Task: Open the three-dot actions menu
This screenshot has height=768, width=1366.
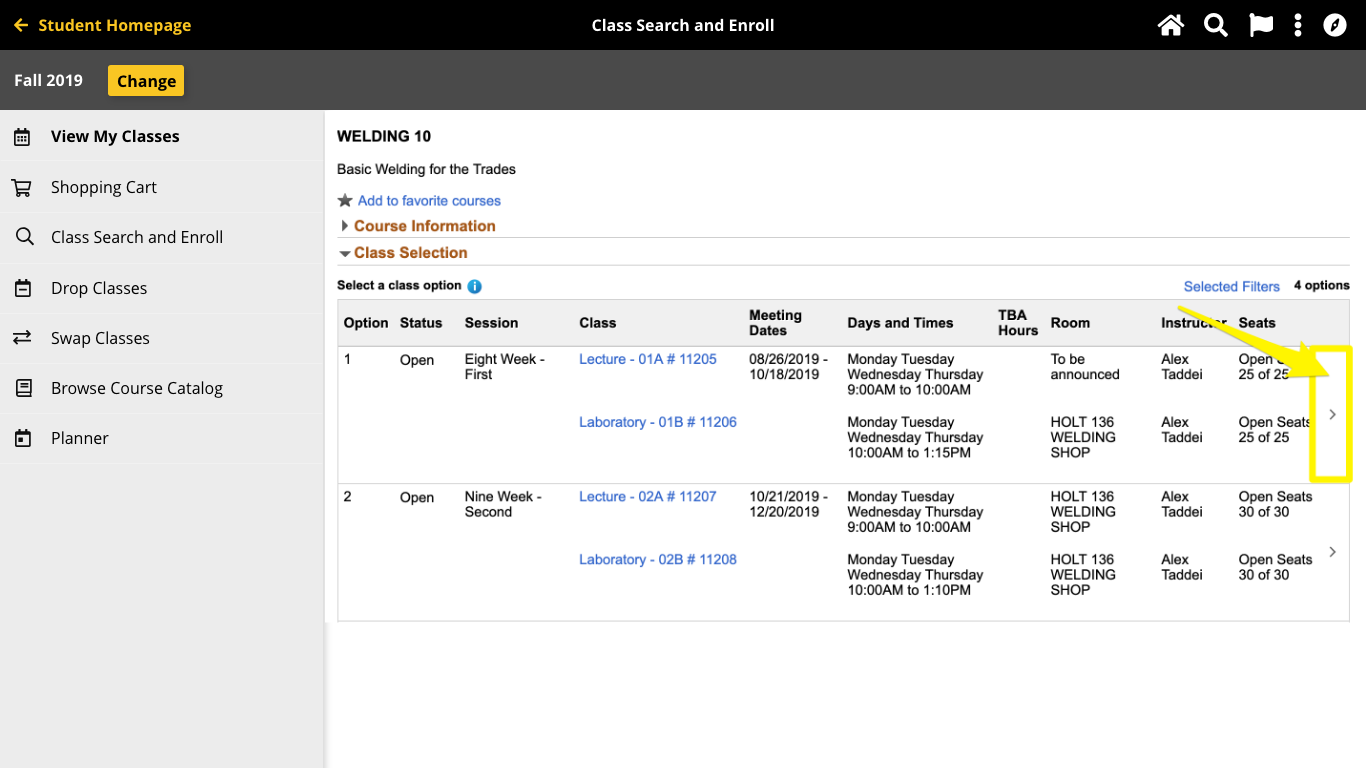Action: click(1298, 25)
